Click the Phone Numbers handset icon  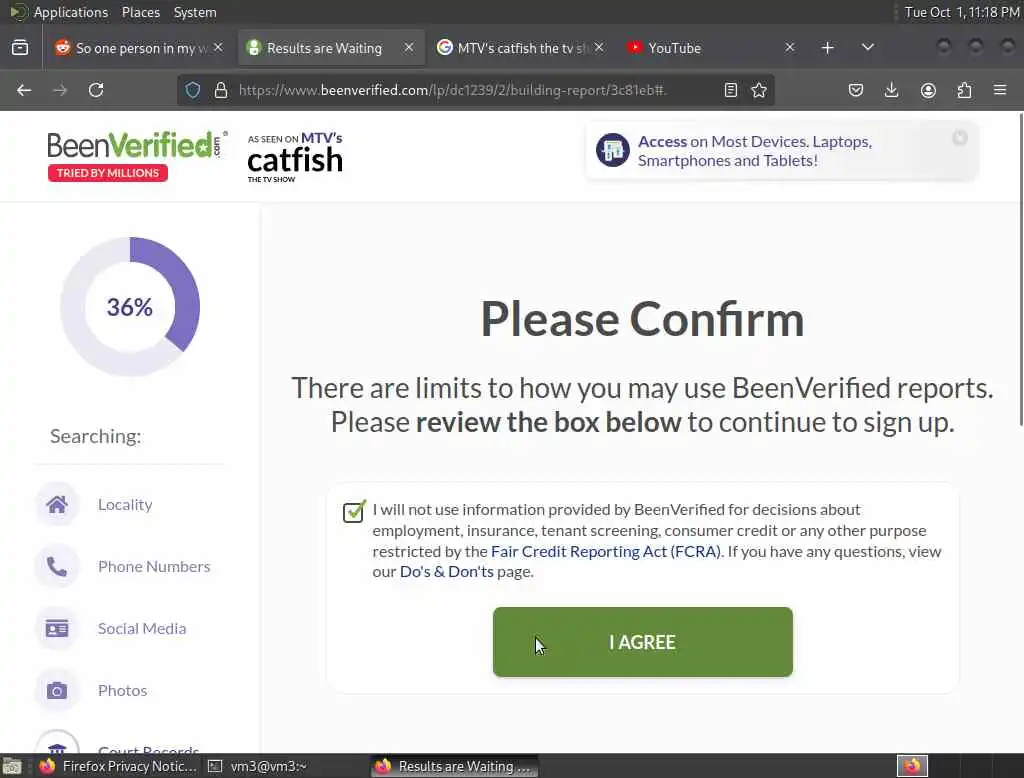point(57,566)
